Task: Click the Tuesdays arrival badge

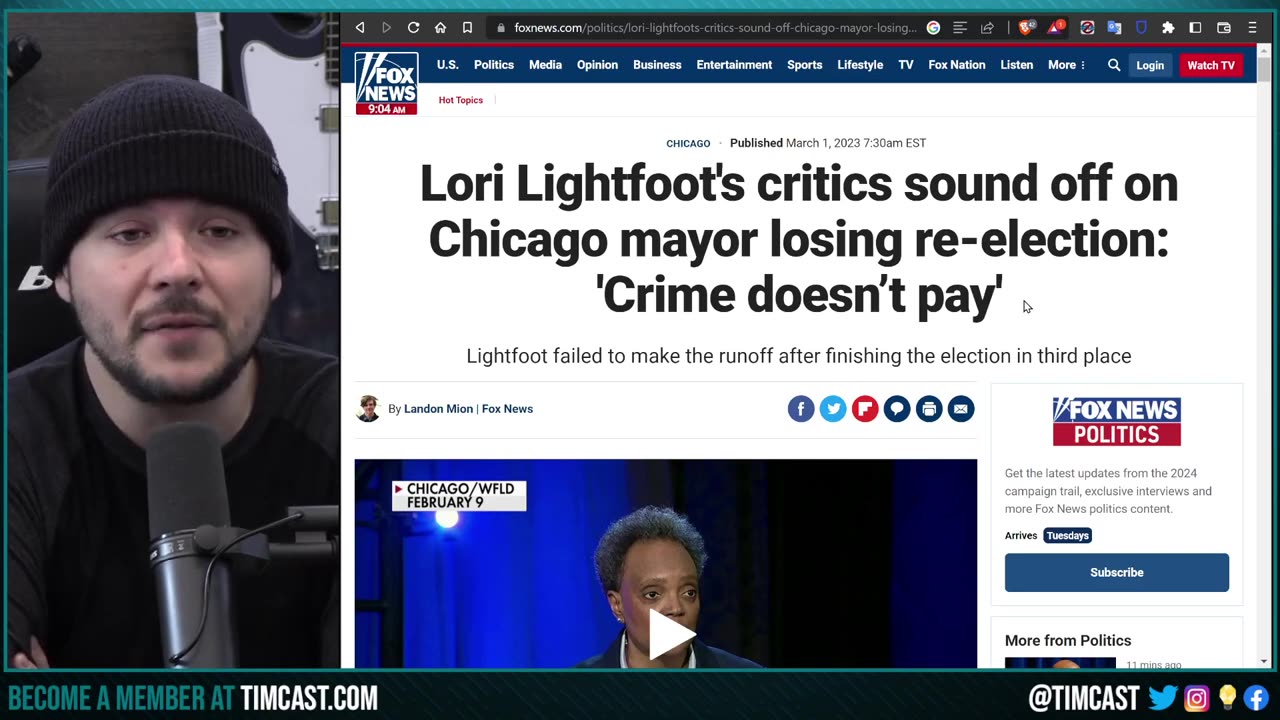Action: 1067,536
